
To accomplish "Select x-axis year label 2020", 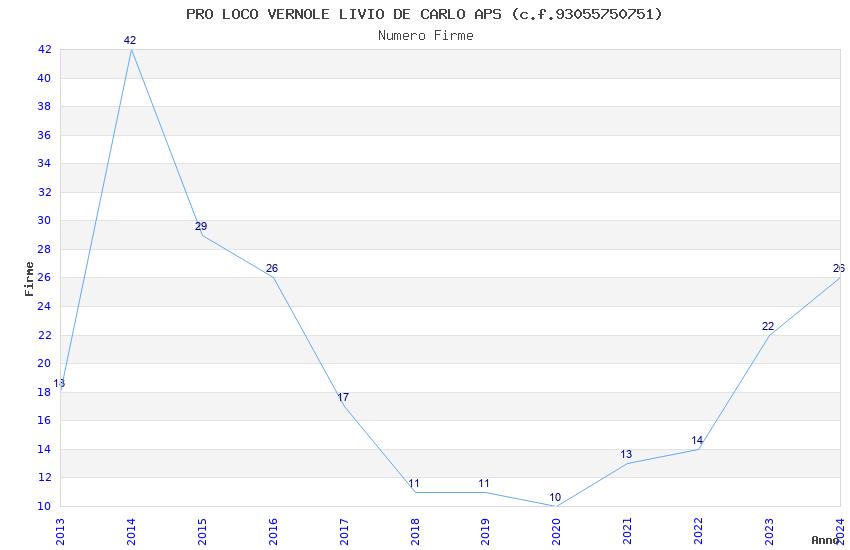I will tap(557, 532).
